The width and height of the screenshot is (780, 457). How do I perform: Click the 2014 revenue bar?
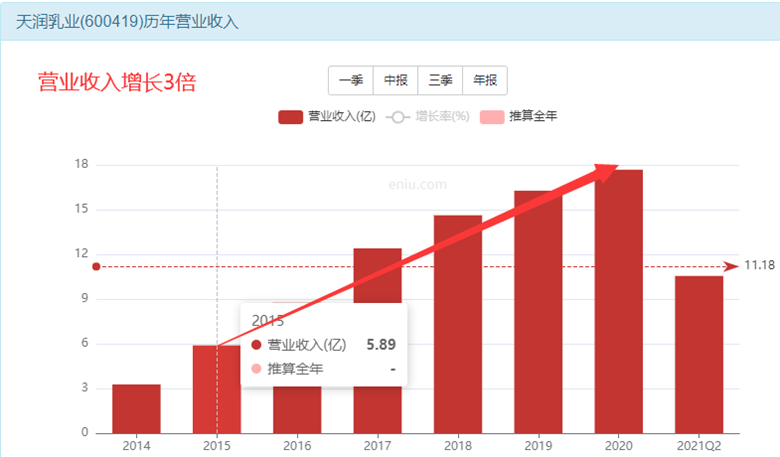[x=136, y=409]
